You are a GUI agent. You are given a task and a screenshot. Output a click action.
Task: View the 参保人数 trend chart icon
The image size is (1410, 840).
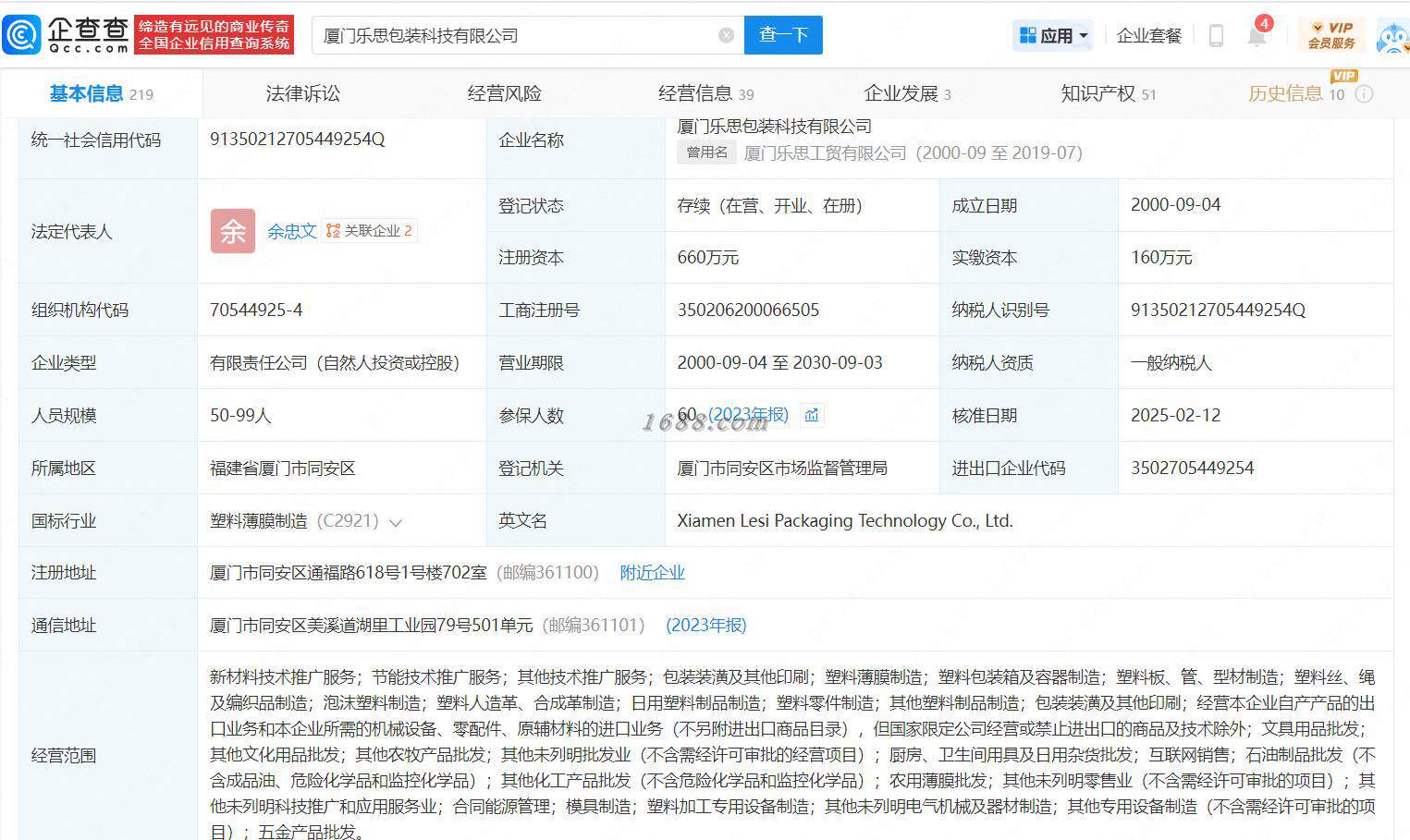click(x=812, y=415)
